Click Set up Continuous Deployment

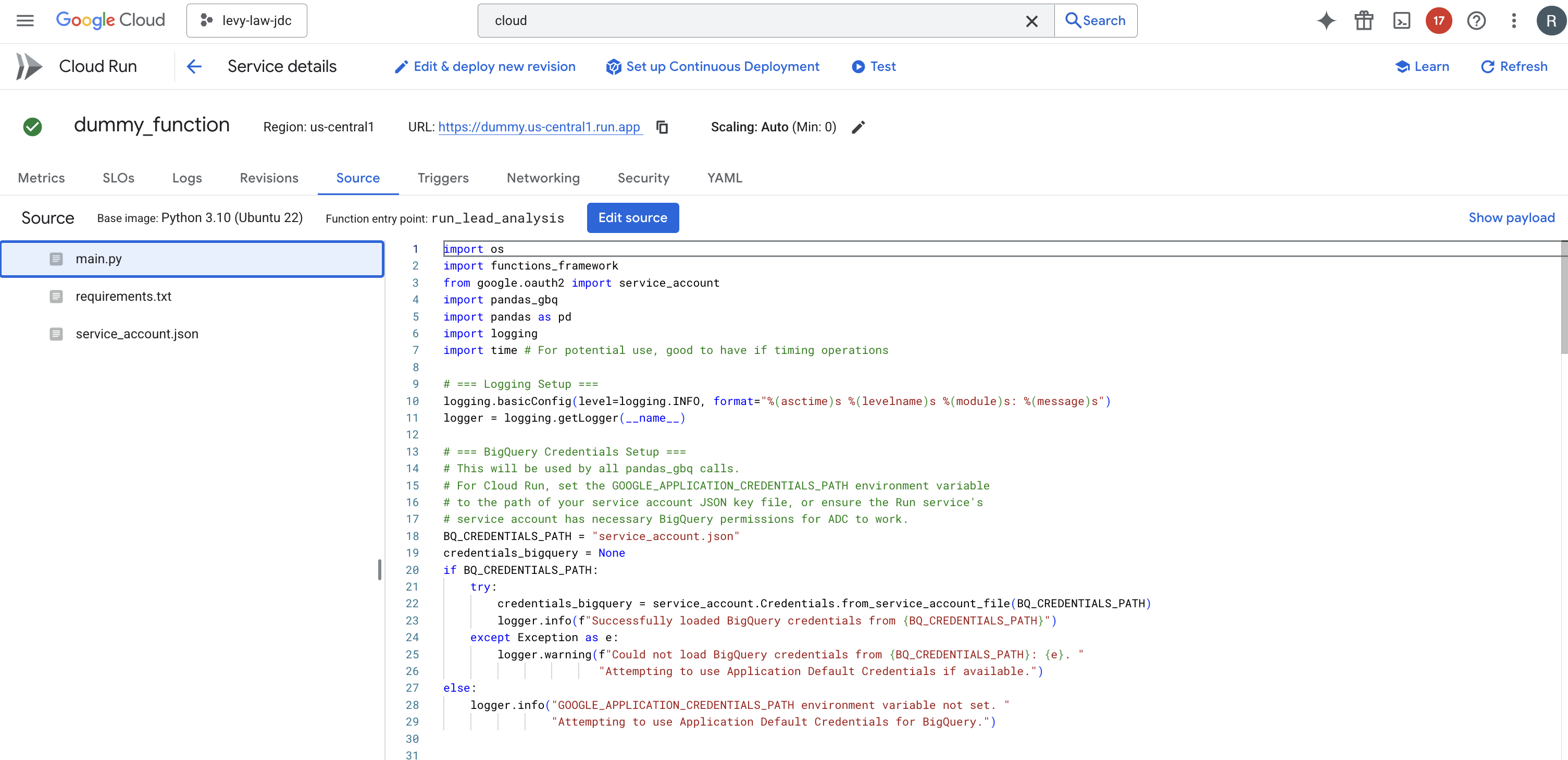(712, 66)
